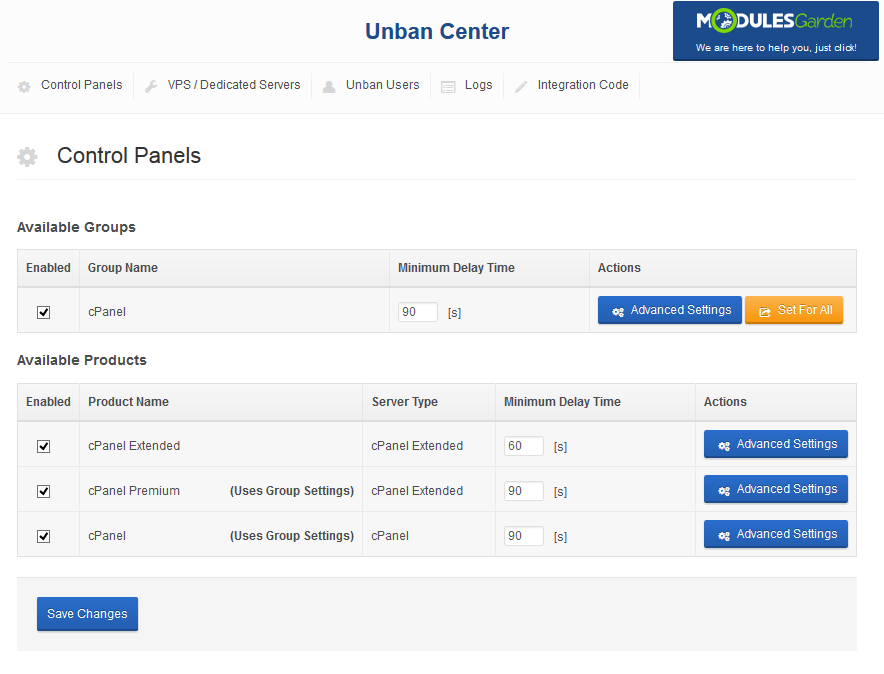The height and width of the screenshot is (674, 884).
Task: Click the ModulesGarden logo banner
Action: pyautogui.click(x=776, y=31)
